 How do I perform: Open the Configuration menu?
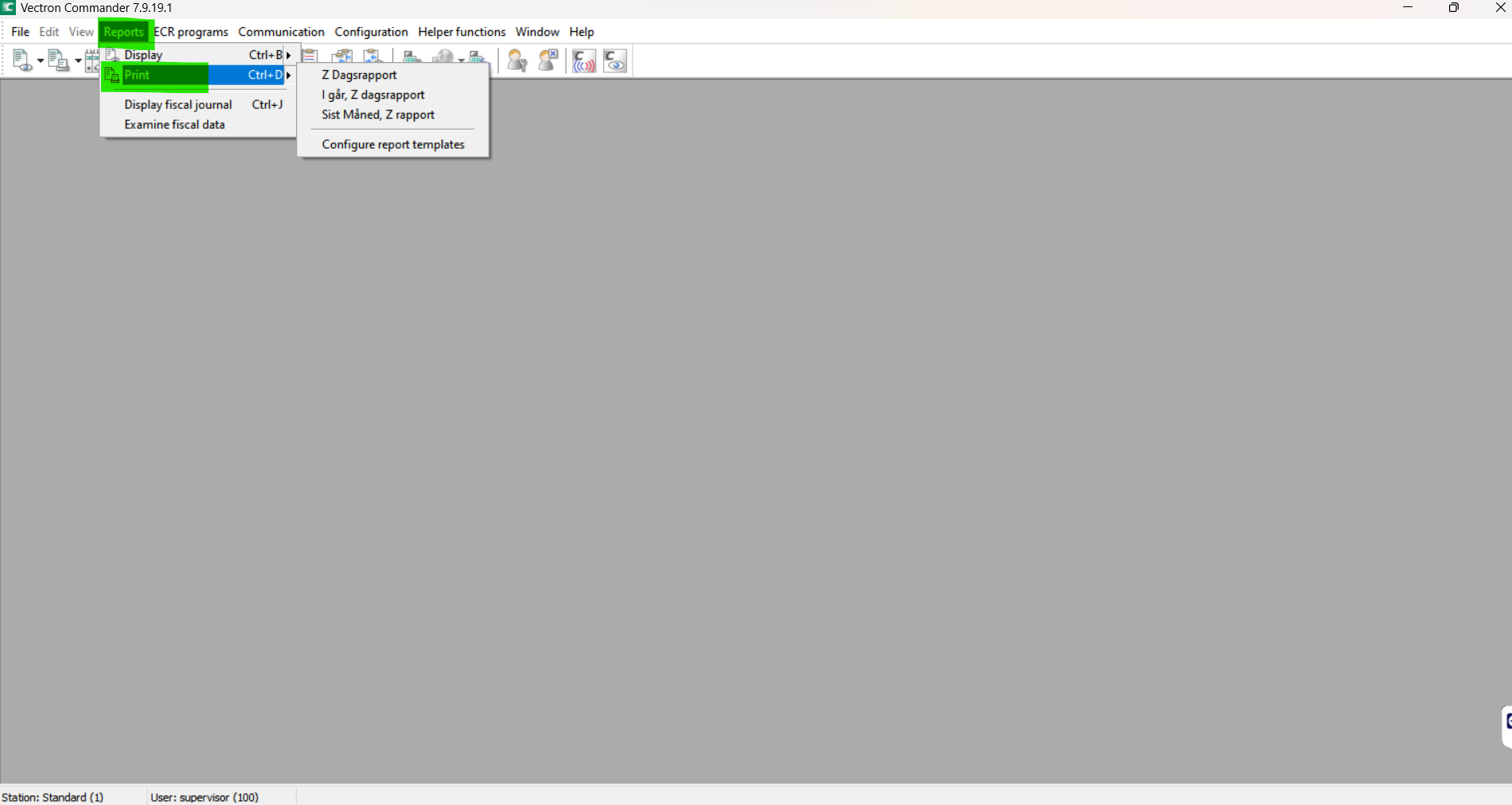(x=371, y=32)
